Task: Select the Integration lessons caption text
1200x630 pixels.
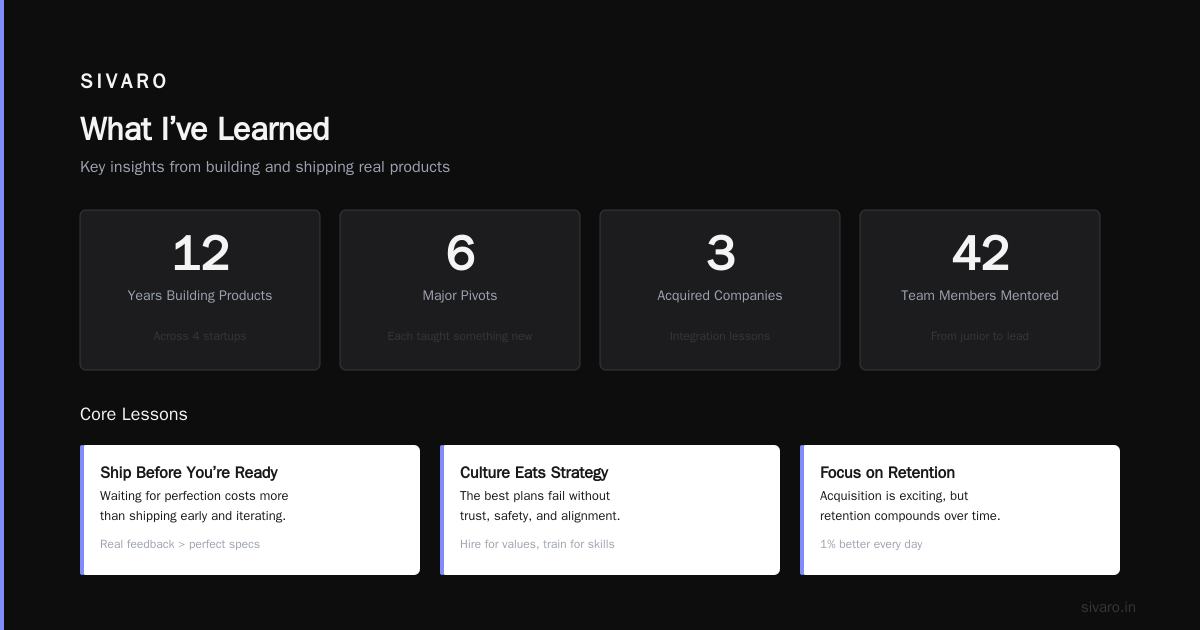Action: pyautogui.click(x=720, y=336)
